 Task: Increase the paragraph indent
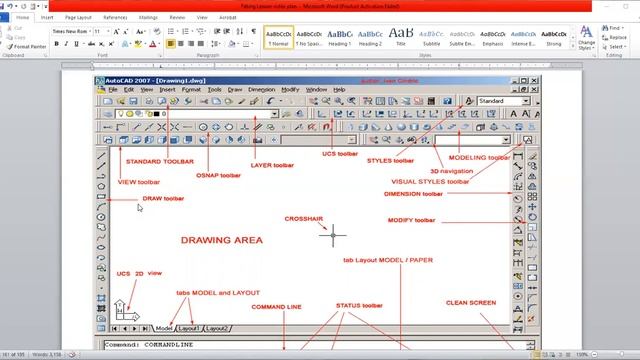(227, 31)
